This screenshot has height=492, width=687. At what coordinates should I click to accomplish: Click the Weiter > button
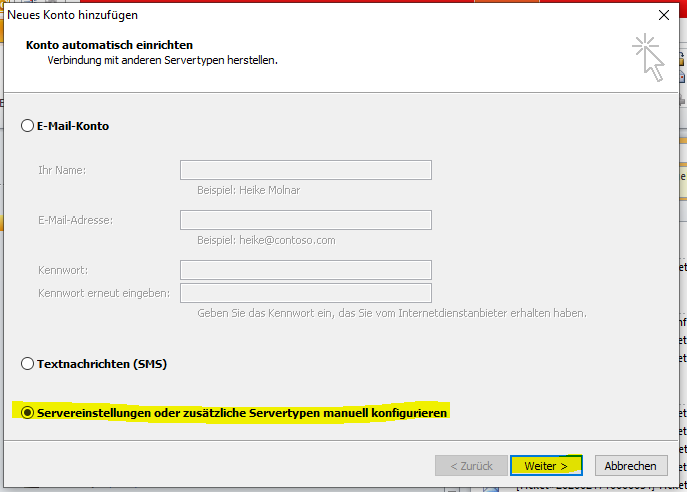tap(546, 466)
